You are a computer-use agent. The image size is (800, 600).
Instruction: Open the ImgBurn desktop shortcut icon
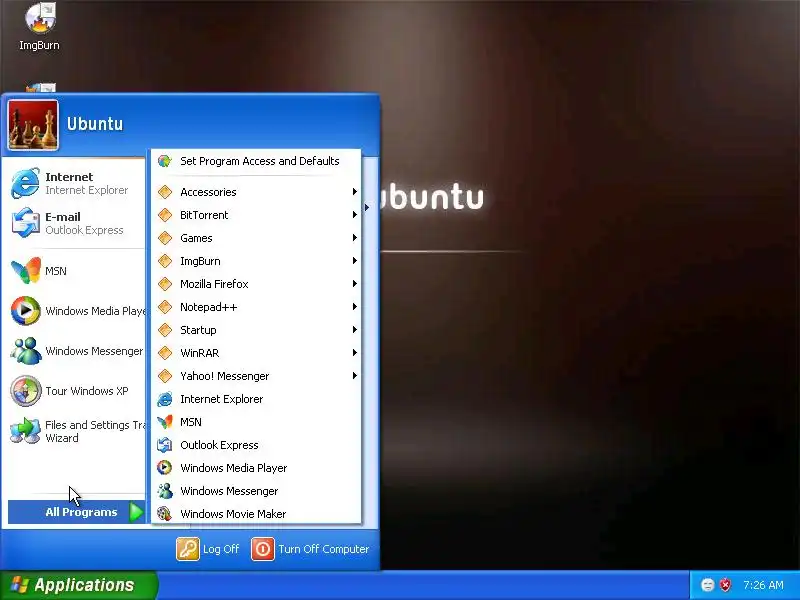coord(40,19)
